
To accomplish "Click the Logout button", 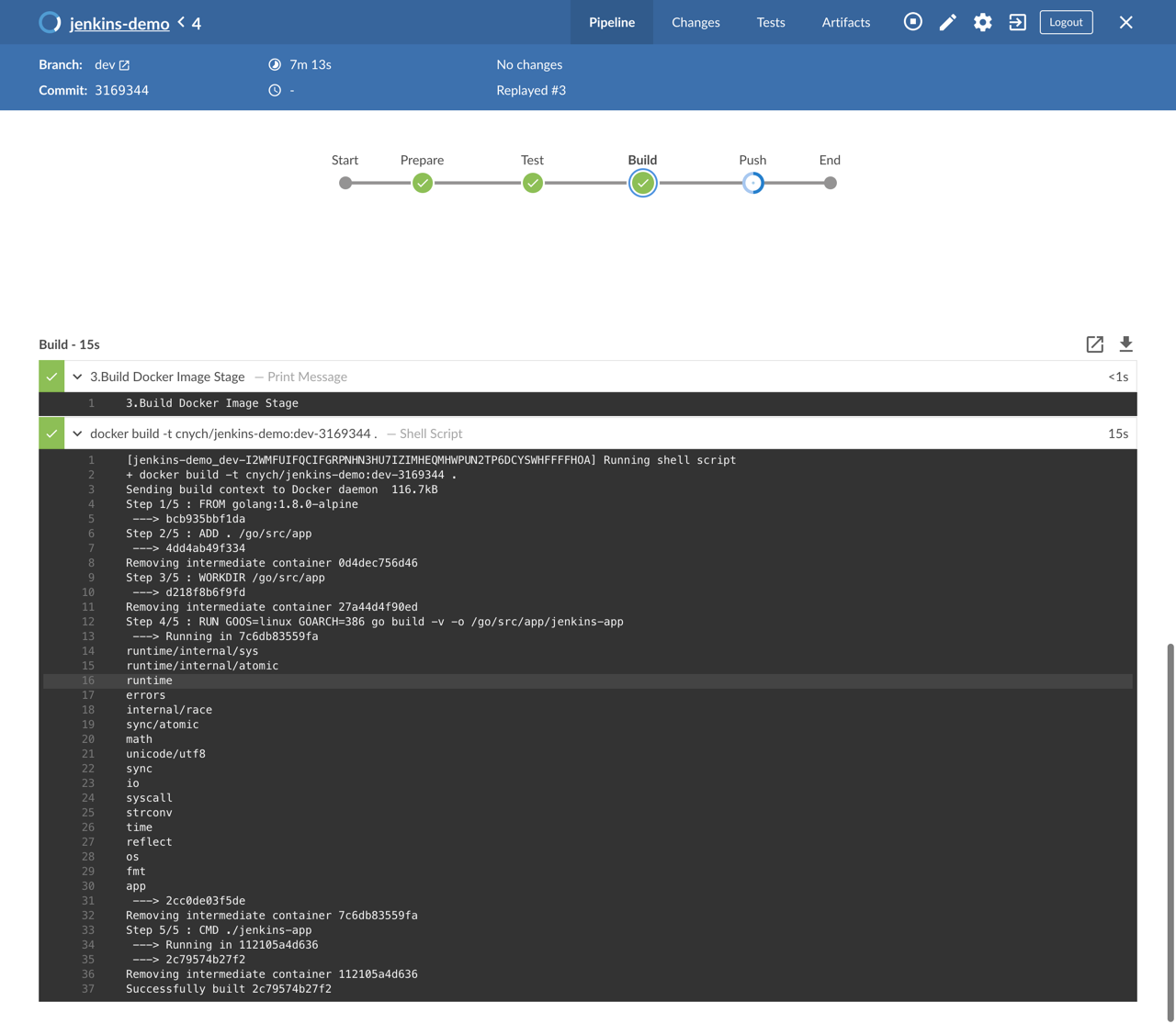I will point(1066,22).
